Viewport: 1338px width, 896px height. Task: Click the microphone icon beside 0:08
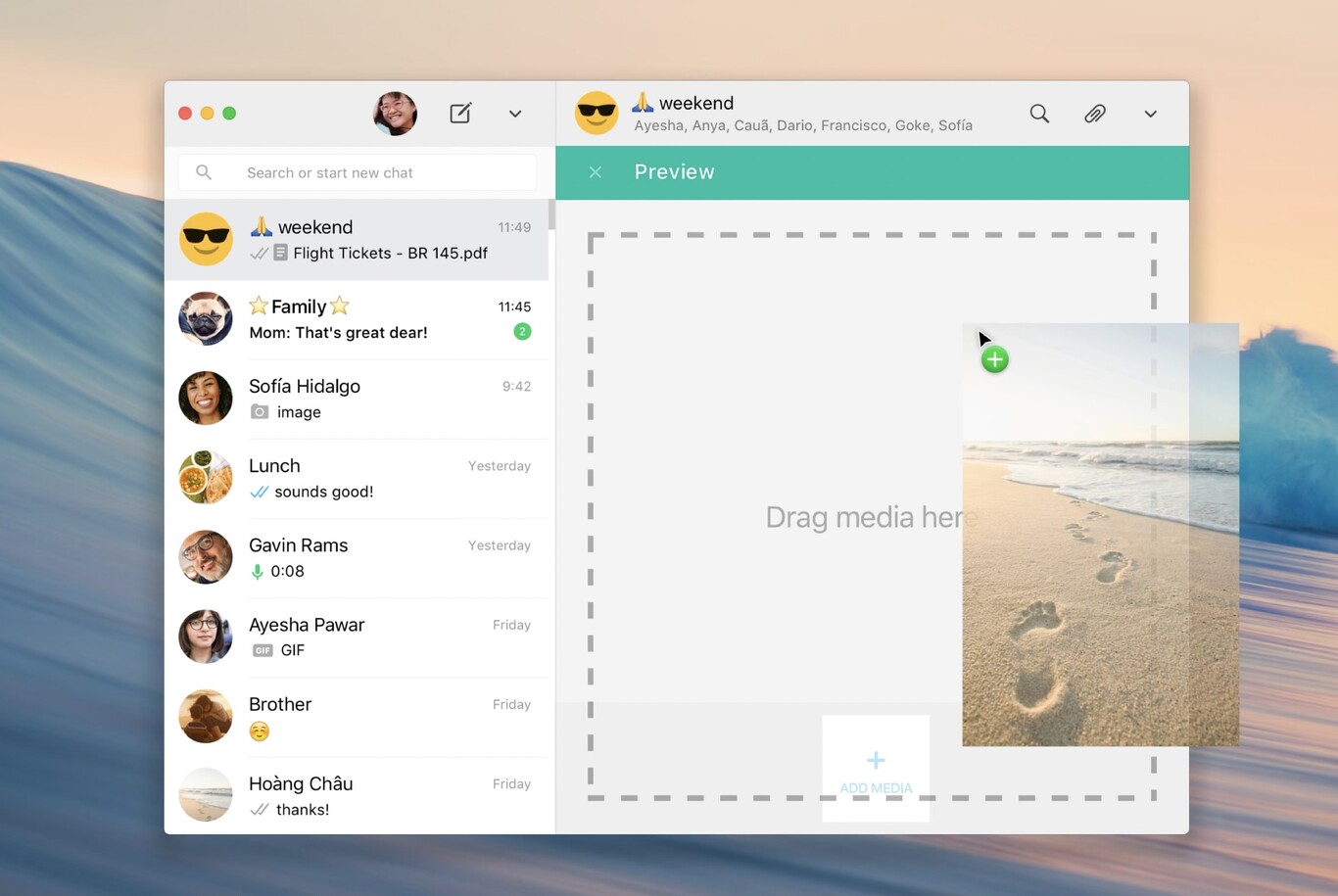pyautogui.click(x=257, y=571)
